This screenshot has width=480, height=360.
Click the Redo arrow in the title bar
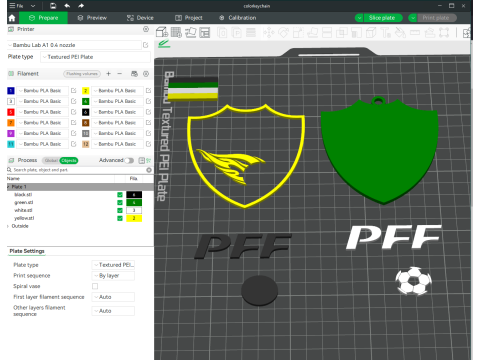(81, 6)
